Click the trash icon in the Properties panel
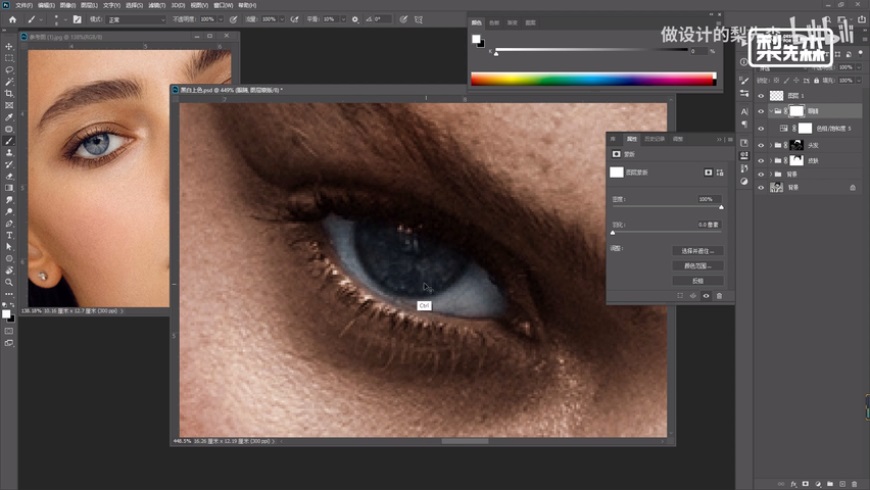870x490 pixels. pyautogui.click(x=718, y=296)
